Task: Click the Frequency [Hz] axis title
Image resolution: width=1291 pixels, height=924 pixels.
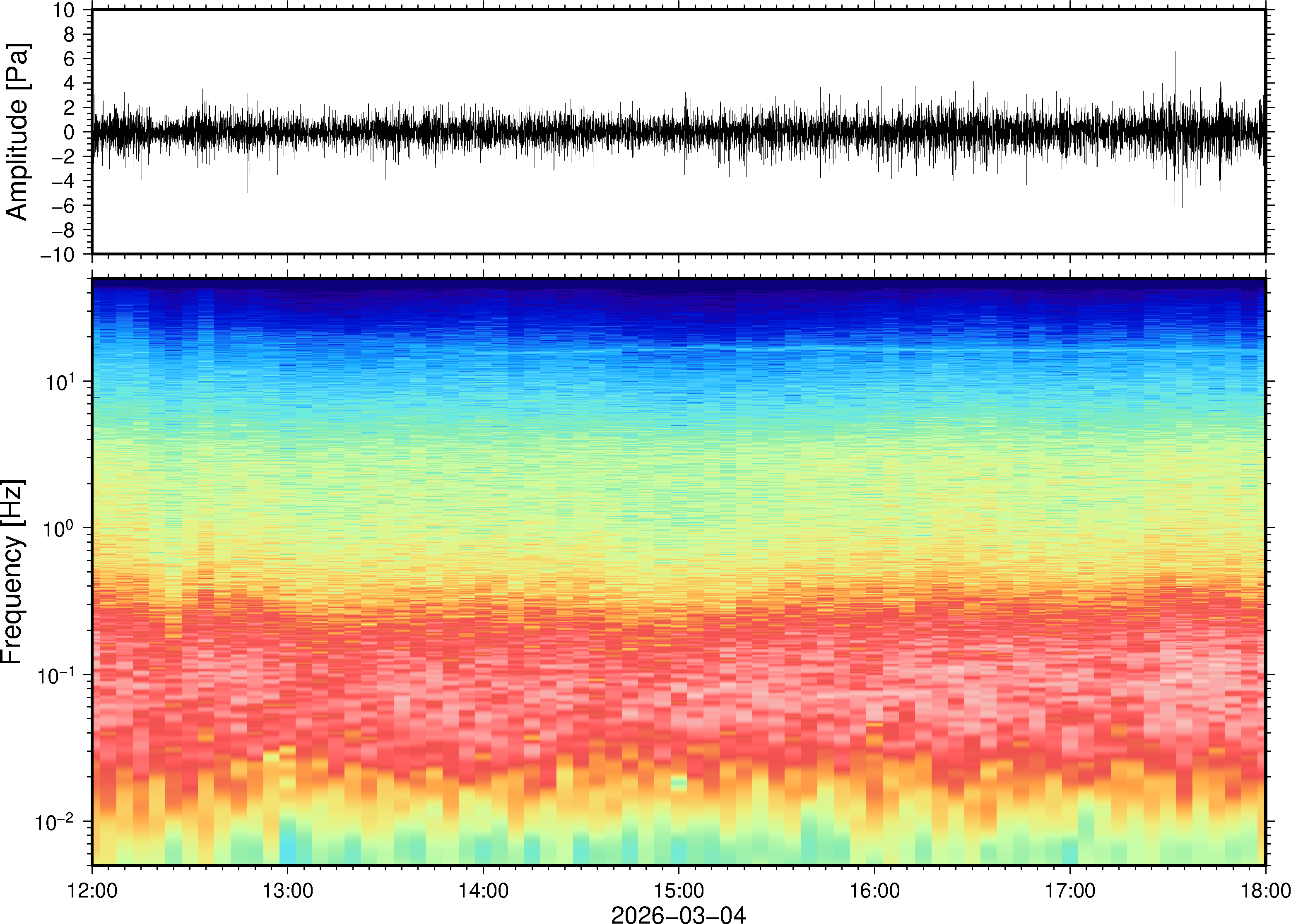Action: point(12,572)
